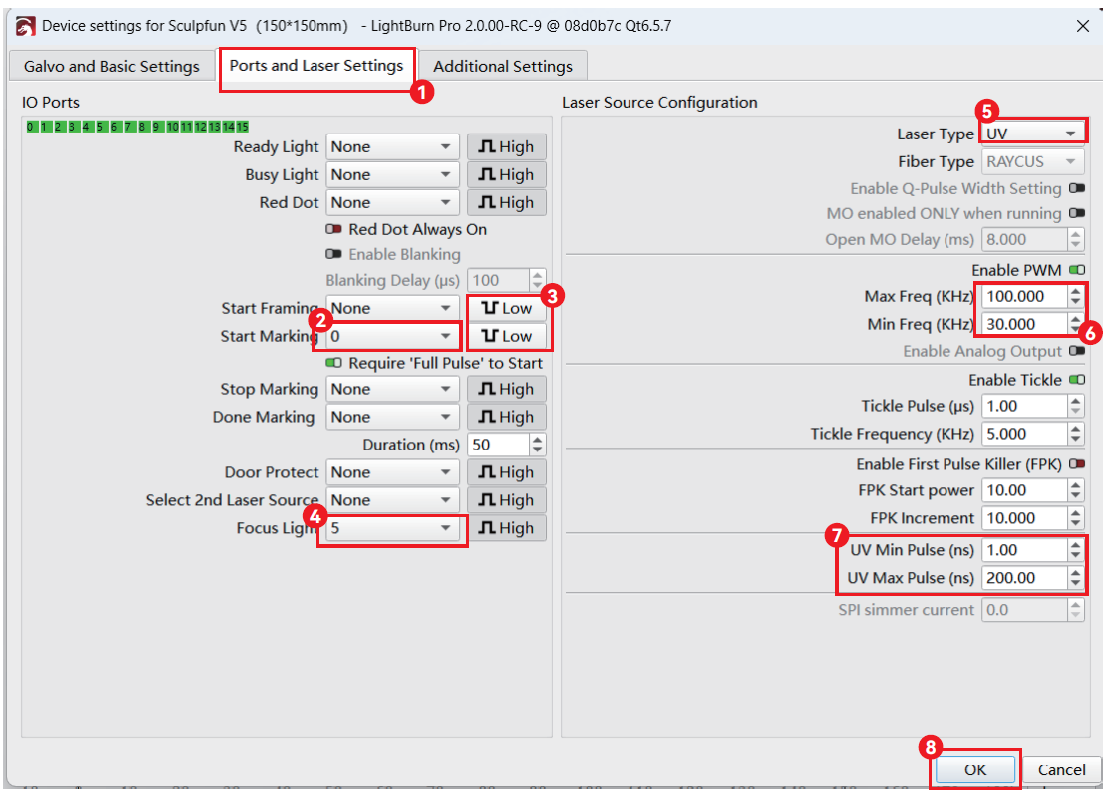1112x796 pixels.
Task: Open the Start Marking port dropdown
Action: coord(391,337)
